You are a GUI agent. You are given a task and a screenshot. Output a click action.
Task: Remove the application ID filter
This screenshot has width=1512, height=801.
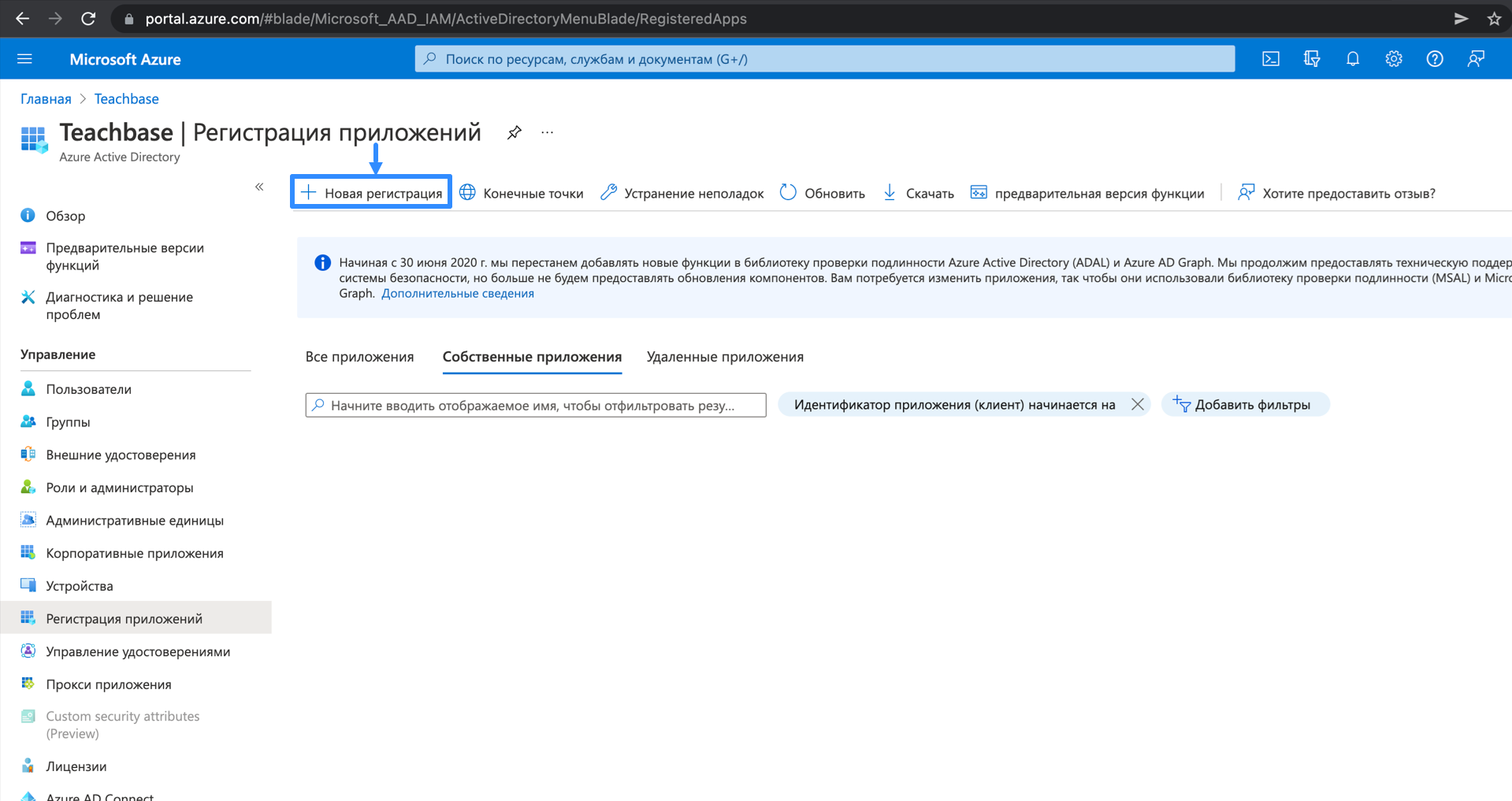click(x=1137, y=404)
